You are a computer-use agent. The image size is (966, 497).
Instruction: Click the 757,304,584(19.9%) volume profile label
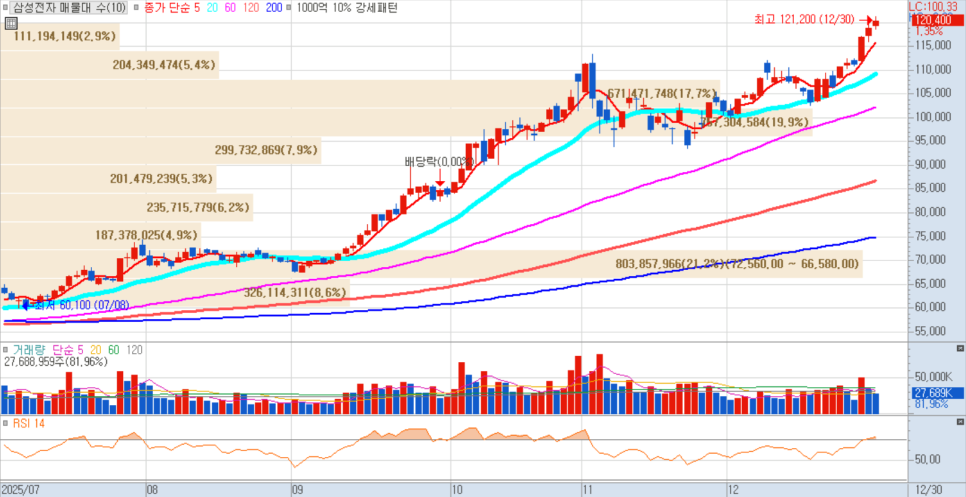point(755,122)
